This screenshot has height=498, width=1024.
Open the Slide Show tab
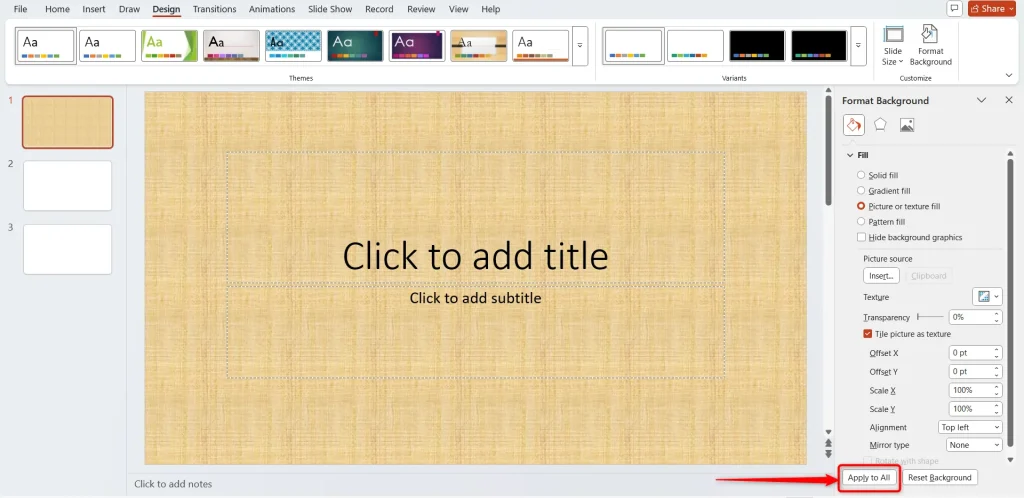tap(330, 9)
